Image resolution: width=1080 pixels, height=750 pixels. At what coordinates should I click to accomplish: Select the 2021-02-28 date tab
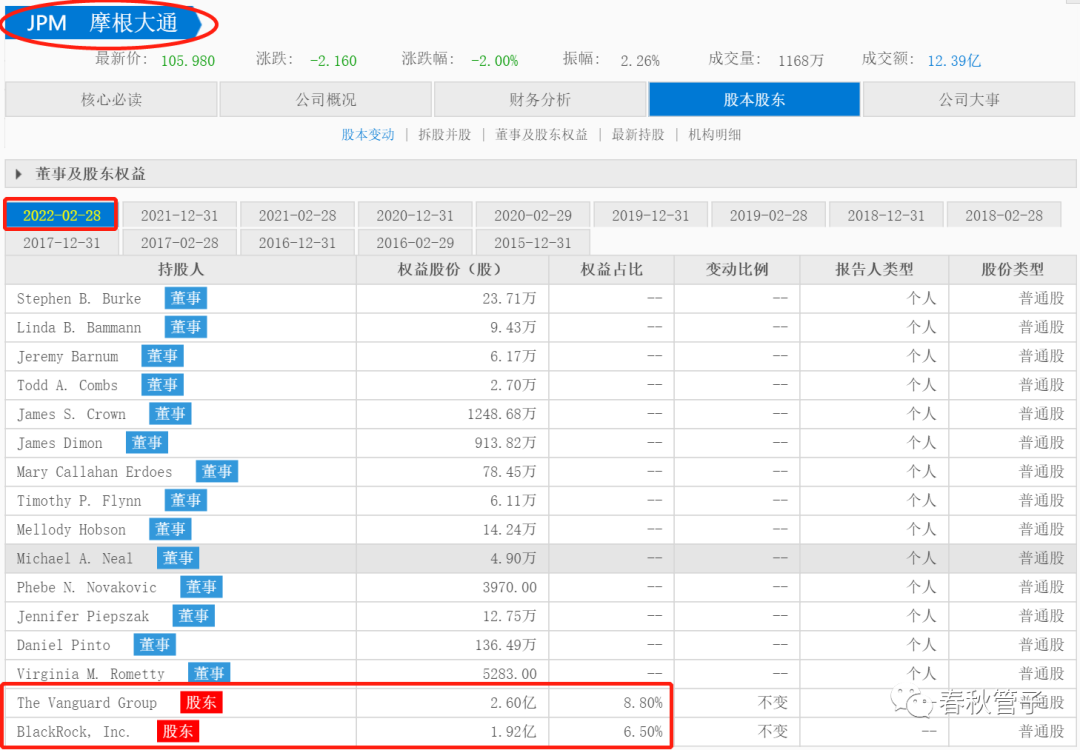(297, 216)
